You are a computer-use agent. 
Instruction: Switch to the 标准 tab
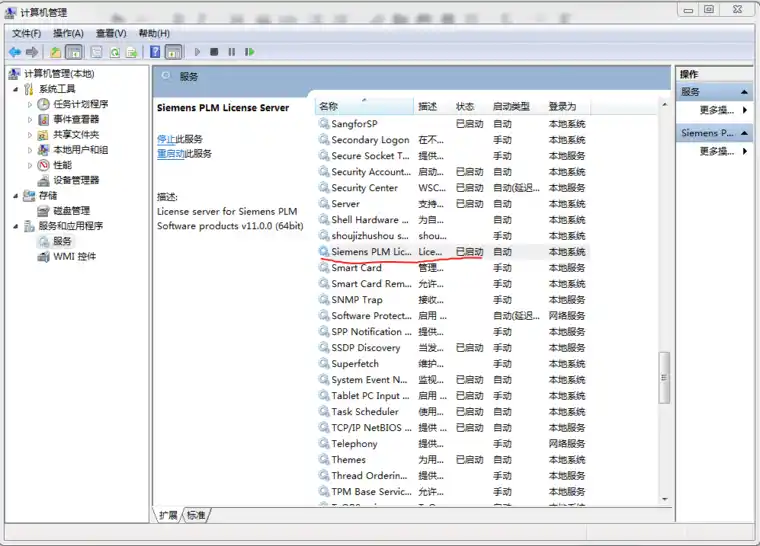[x=196, y=515]
